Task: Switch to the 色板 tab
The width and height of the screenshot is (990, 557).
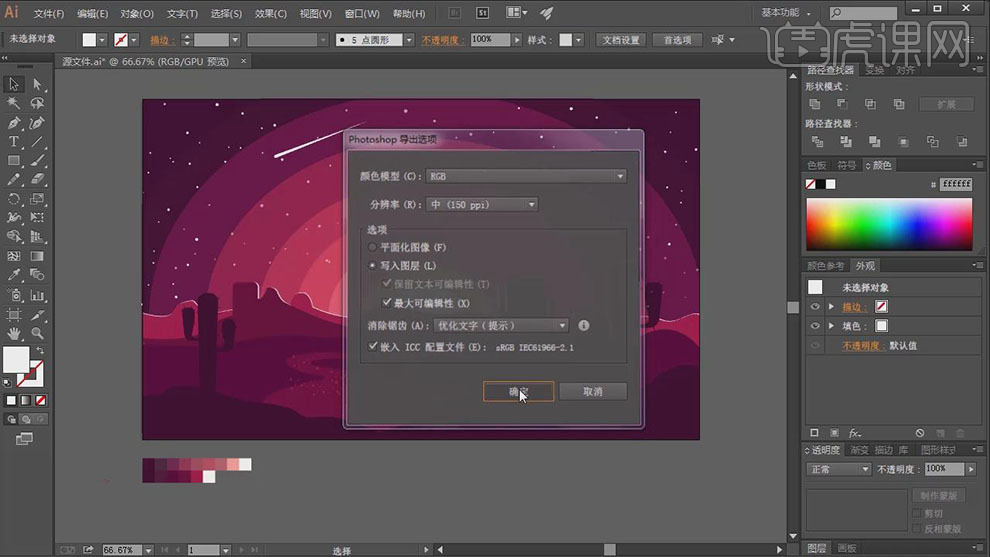Action: (816, 165)
